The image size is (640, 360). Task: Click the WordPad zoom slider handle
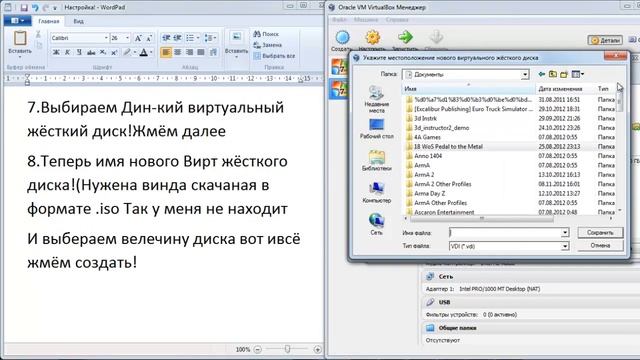coord(287,349)
